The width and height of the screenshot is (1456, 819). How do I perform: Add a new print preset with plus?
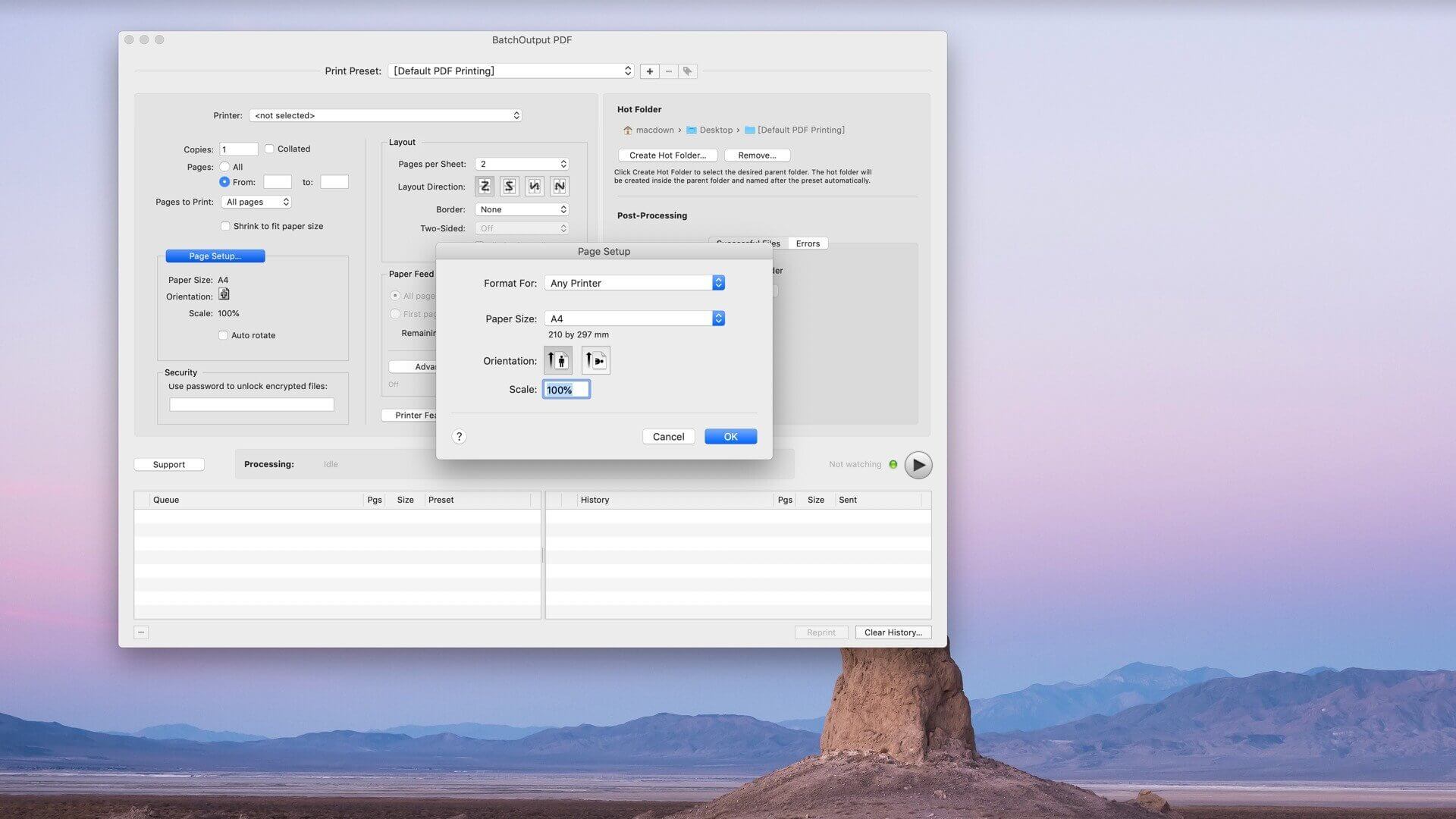tap(650, 71)
